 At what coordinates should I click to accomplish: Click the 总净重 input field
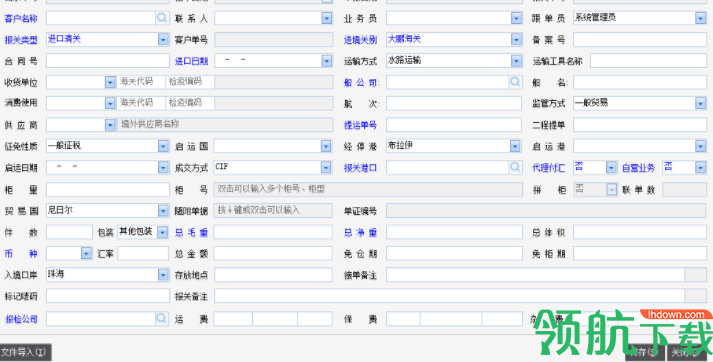coord(454,232)
